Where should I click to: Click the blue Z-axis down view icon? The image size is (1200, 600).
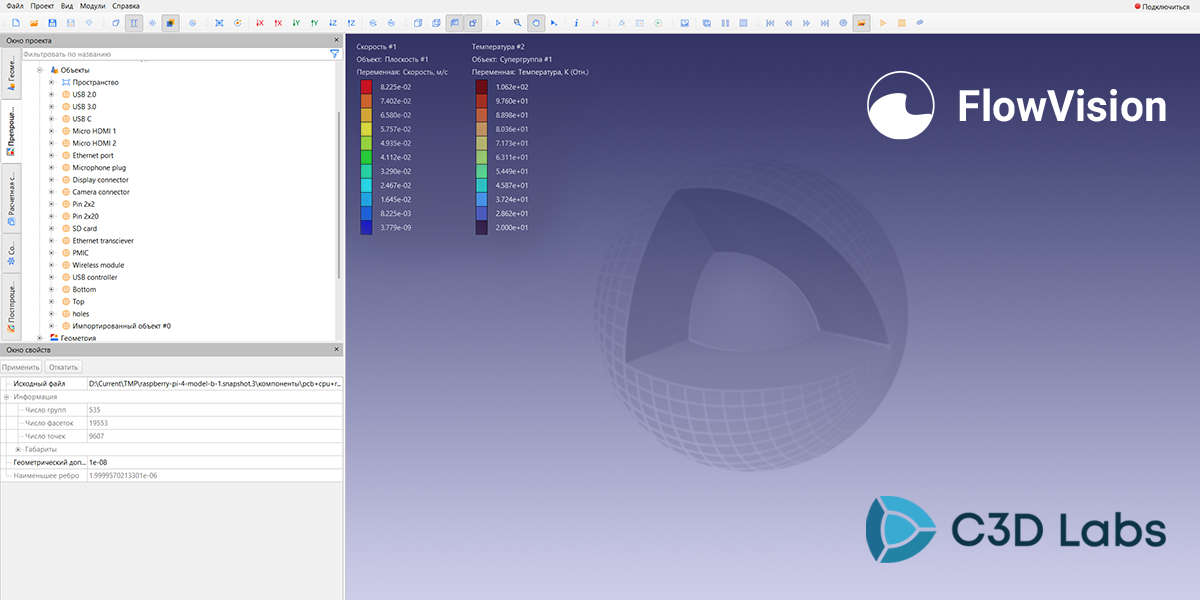point(333,22)
